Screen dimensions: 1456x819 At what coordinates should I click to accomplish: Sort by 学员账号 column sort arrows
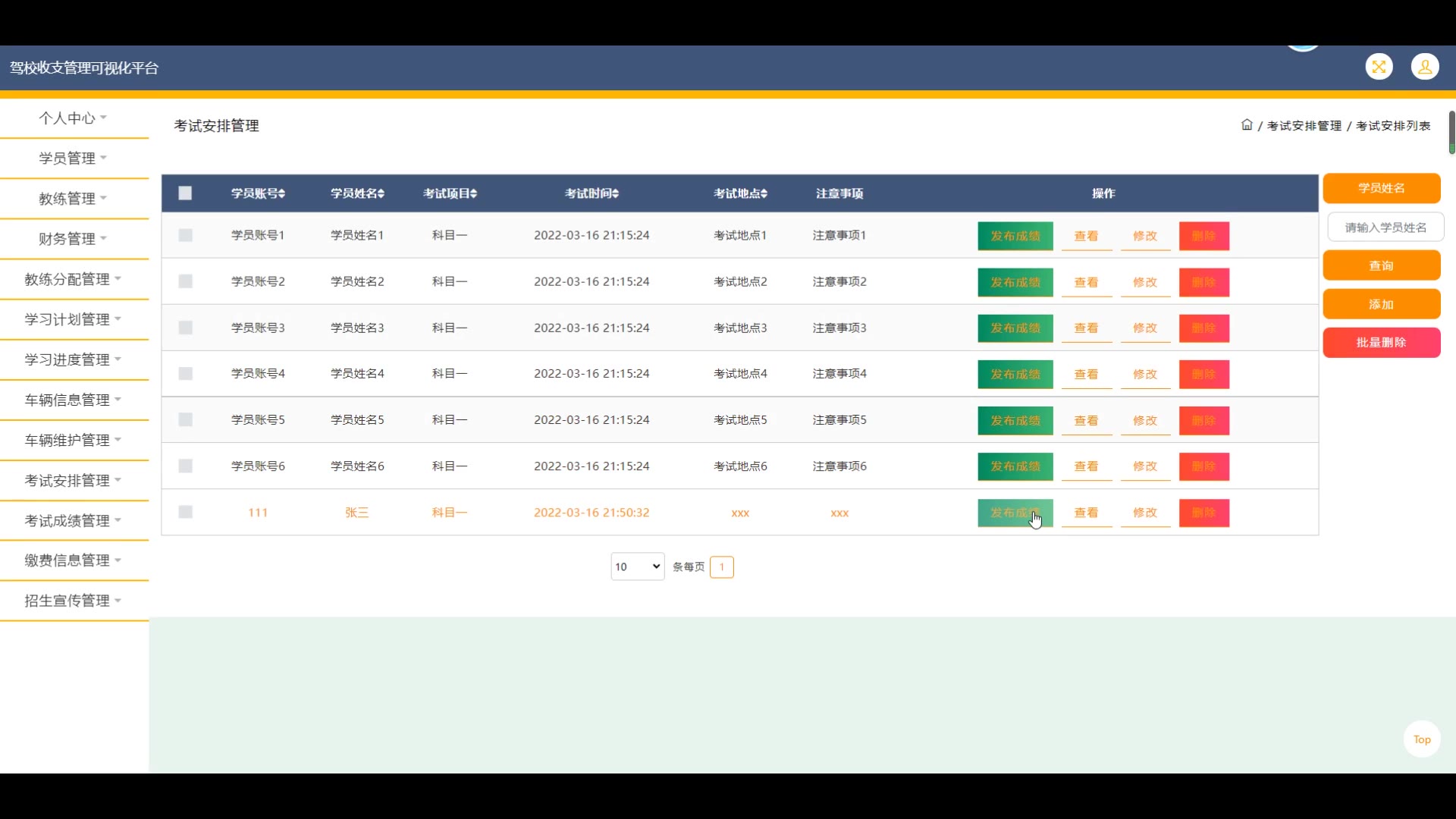tap(281, 194)
